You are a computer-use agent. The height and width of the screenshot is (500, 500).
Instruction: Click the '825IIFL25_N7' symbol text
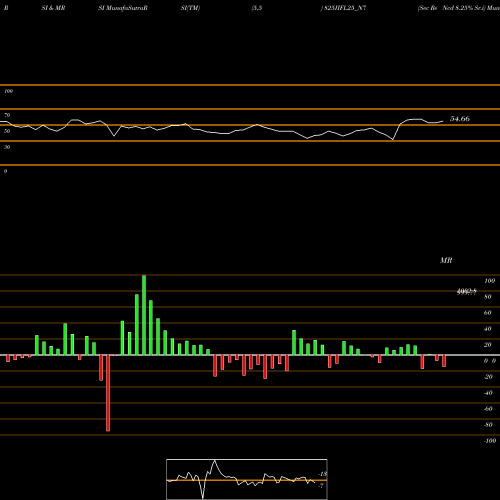pos(345,8)
